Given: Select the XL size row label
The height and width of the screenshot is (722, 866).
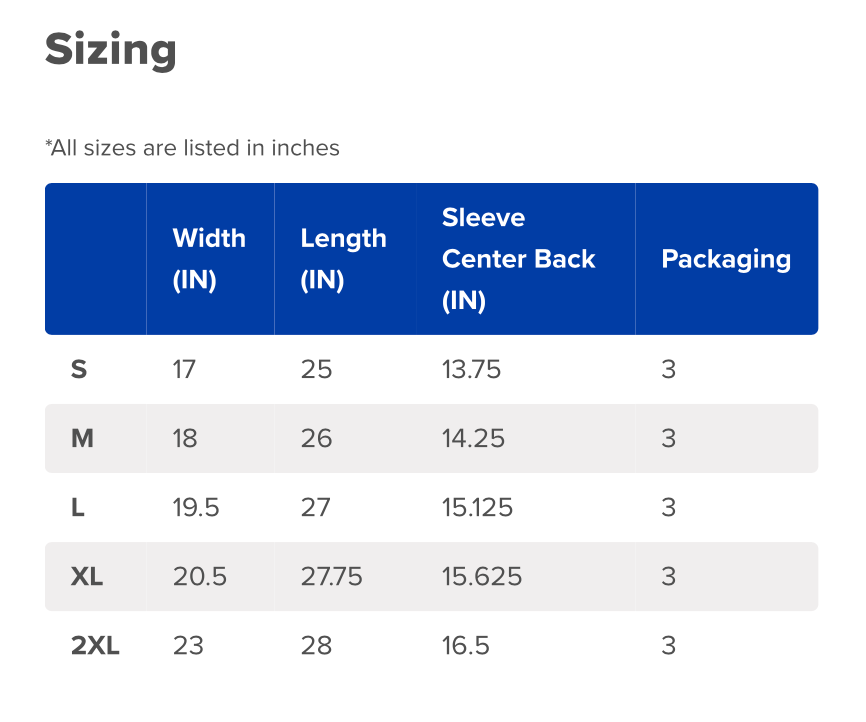Looking at the screenshot, I should [x=87, y=577].
